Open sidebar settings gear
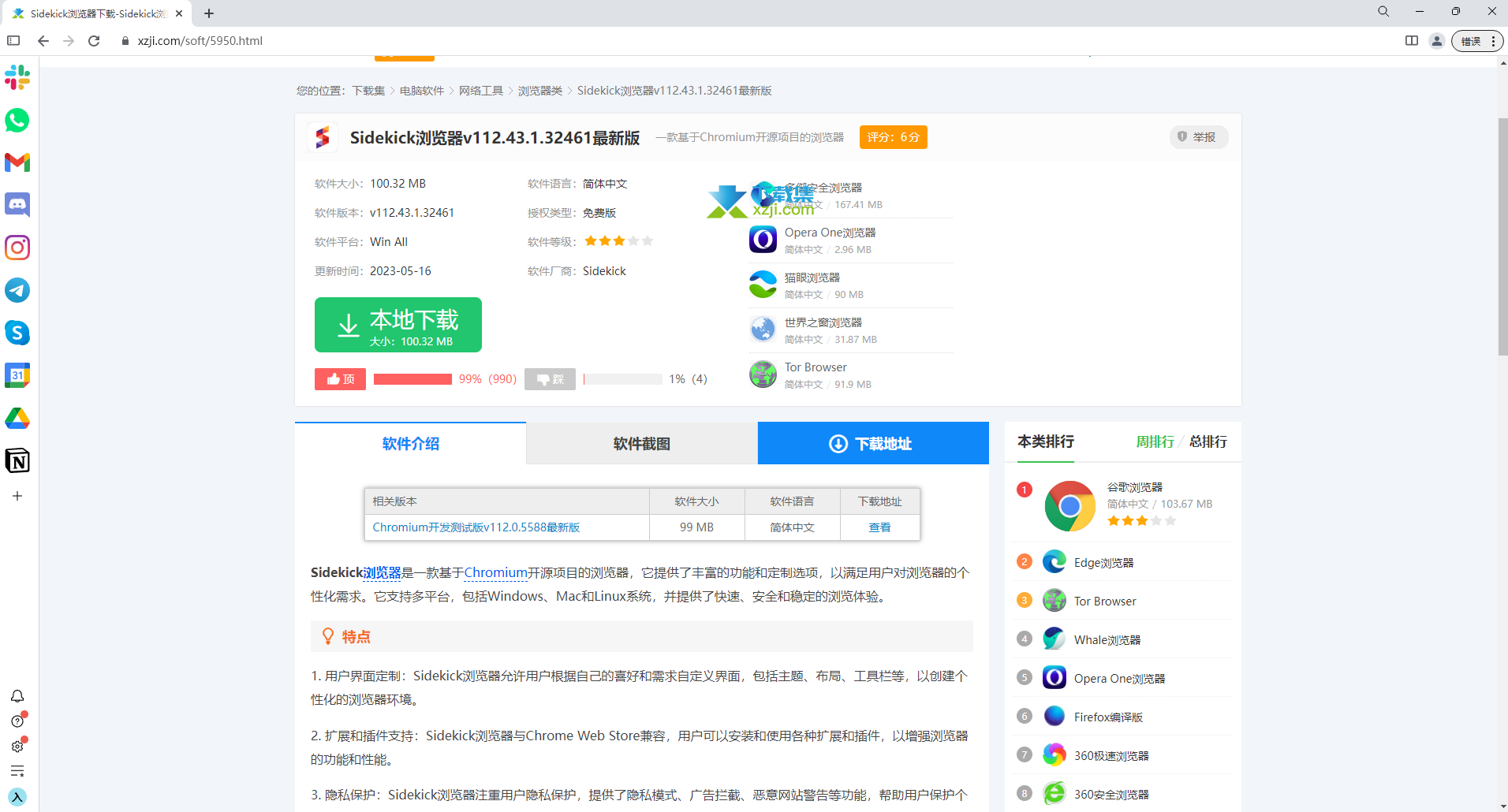 coord(17,746)
